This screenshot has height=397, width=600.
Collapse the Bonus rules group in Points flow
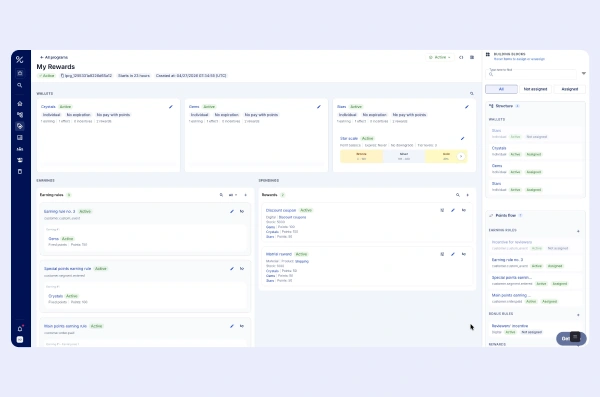578,315
